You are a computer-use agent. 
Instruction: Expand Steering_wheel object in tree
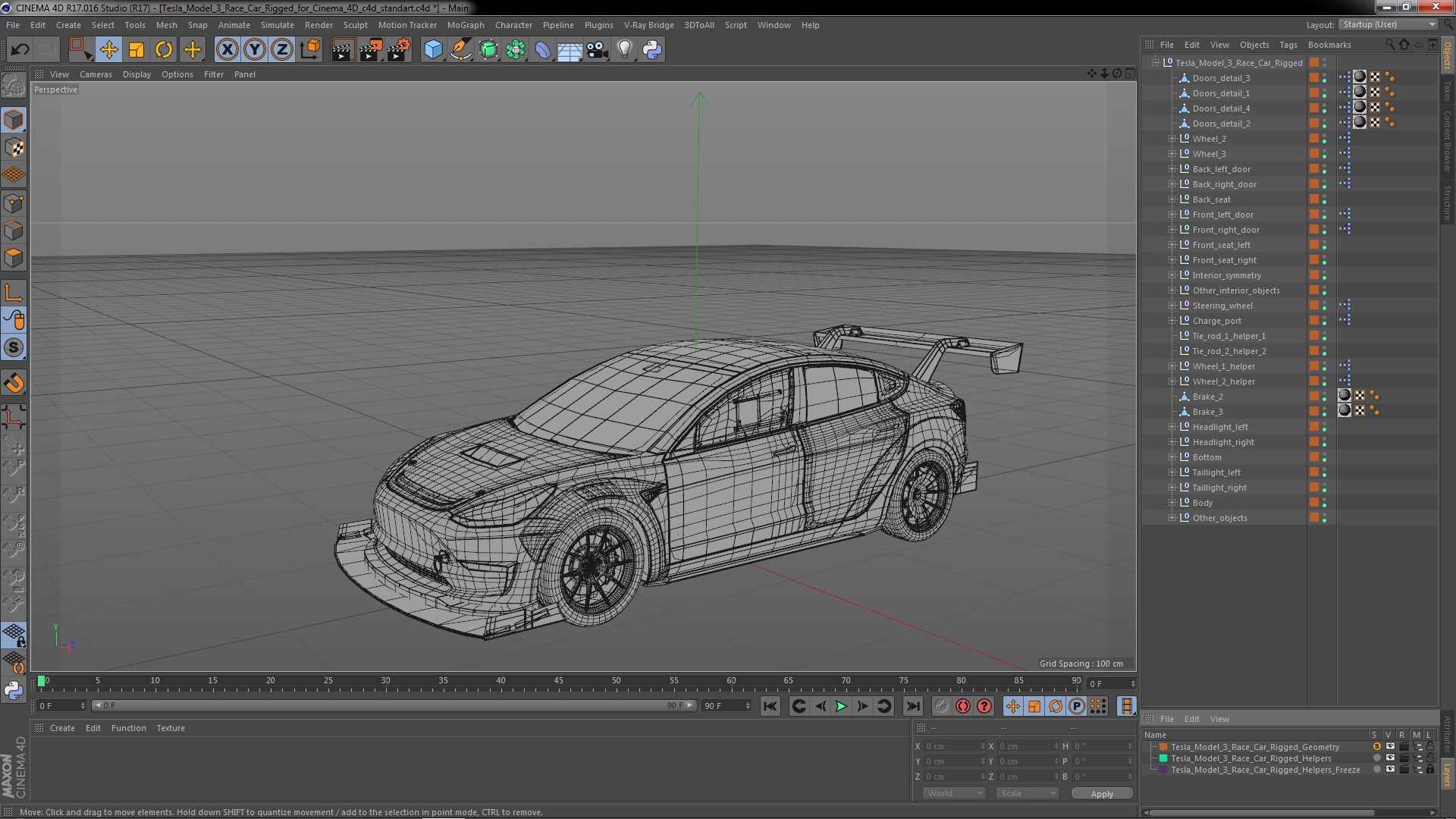pos(1172,306)
